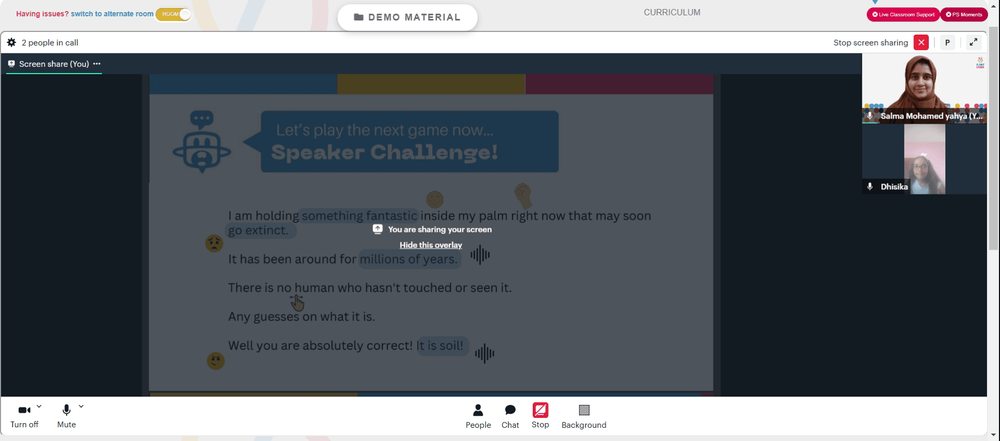
Task: Click the highlighted 'millions of years.' phrase
Action: [409, 259]
